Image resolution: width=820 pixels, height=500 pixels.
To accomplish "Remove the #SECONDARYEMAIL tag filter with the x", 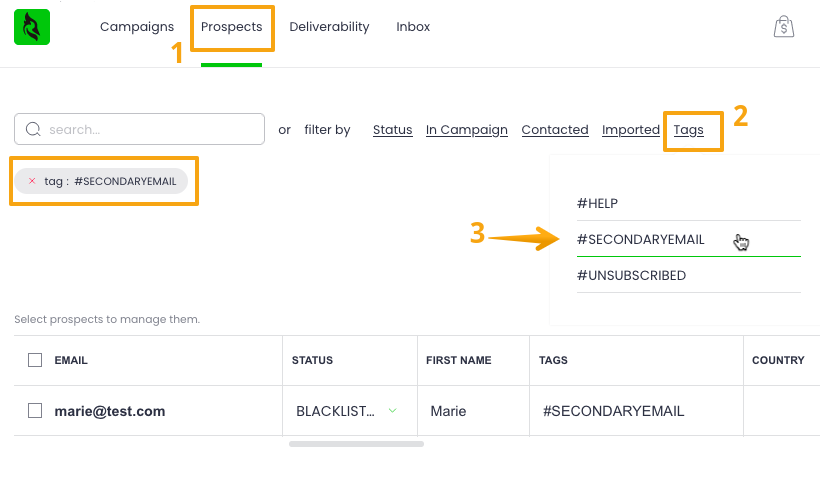I will point(32,181).
